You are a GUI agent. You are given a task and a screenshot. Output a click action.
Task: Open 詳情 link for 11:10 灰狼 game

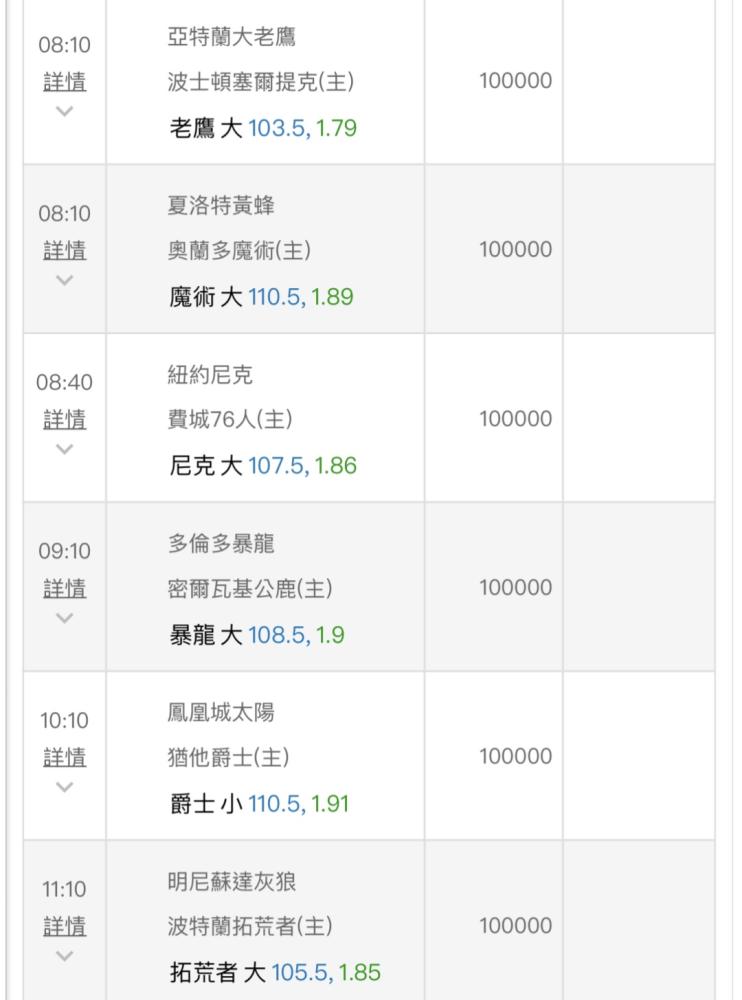64,926
